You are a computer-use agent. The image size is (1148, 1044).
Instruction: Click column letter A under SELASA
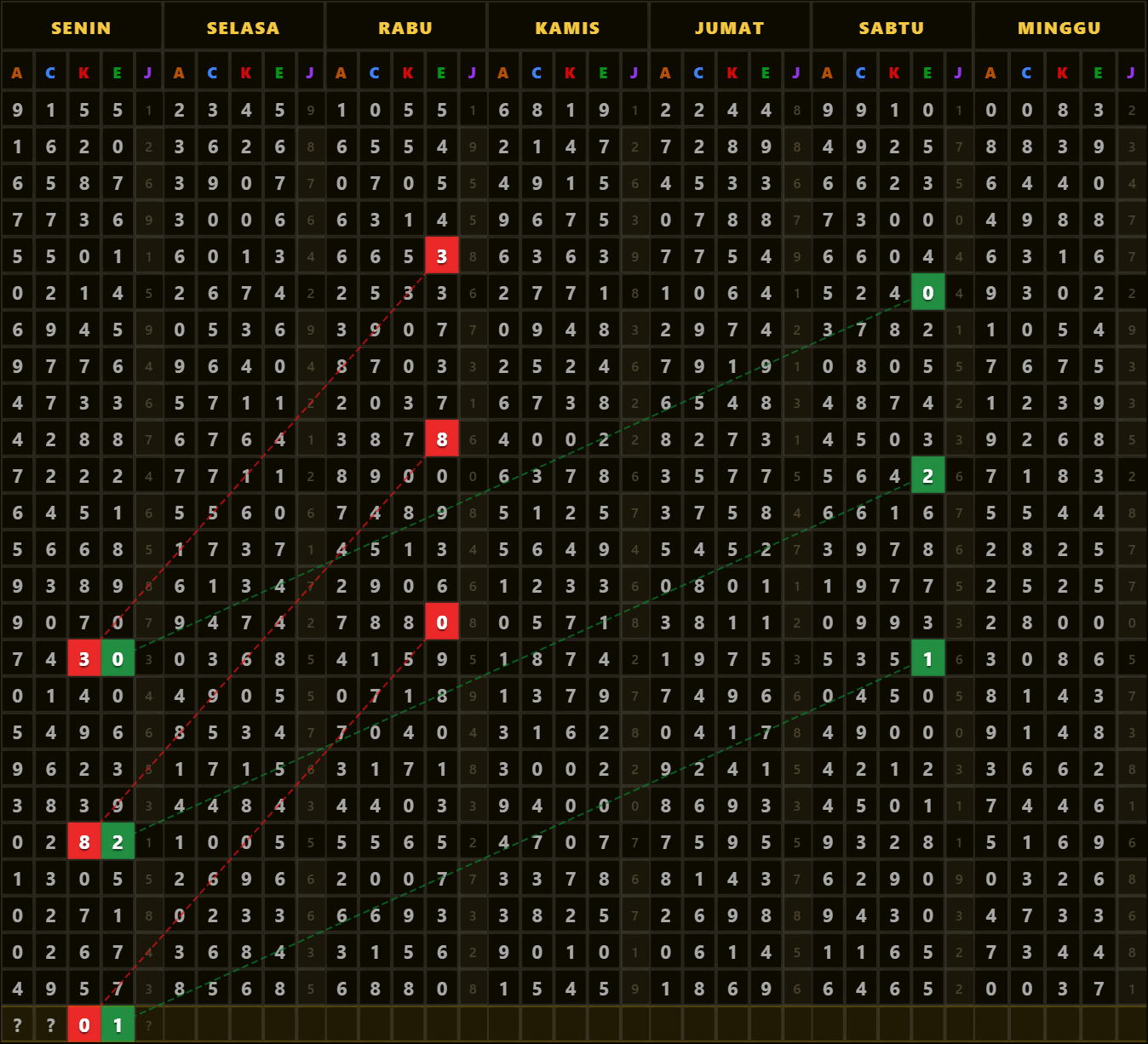[179, 73]
